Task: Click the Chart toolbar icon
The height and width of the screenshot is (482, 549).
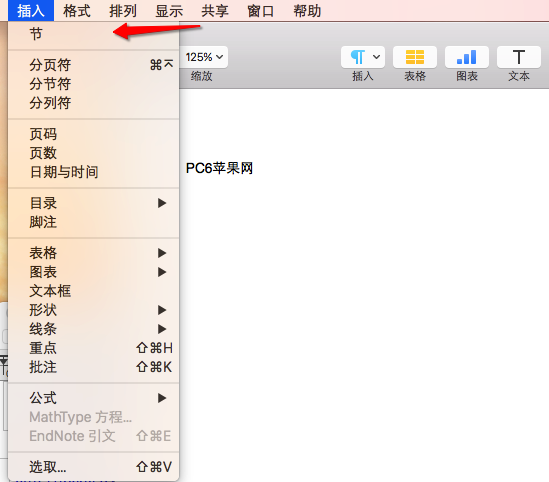Action: [466, 57]
